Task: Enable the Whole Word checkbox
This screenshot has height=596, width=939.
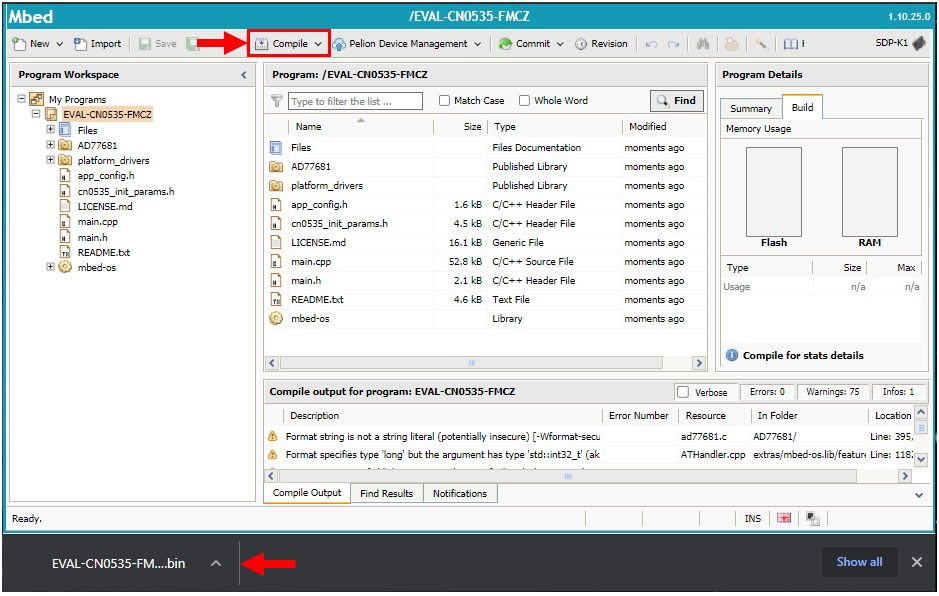Action: (x=525, y=101)
